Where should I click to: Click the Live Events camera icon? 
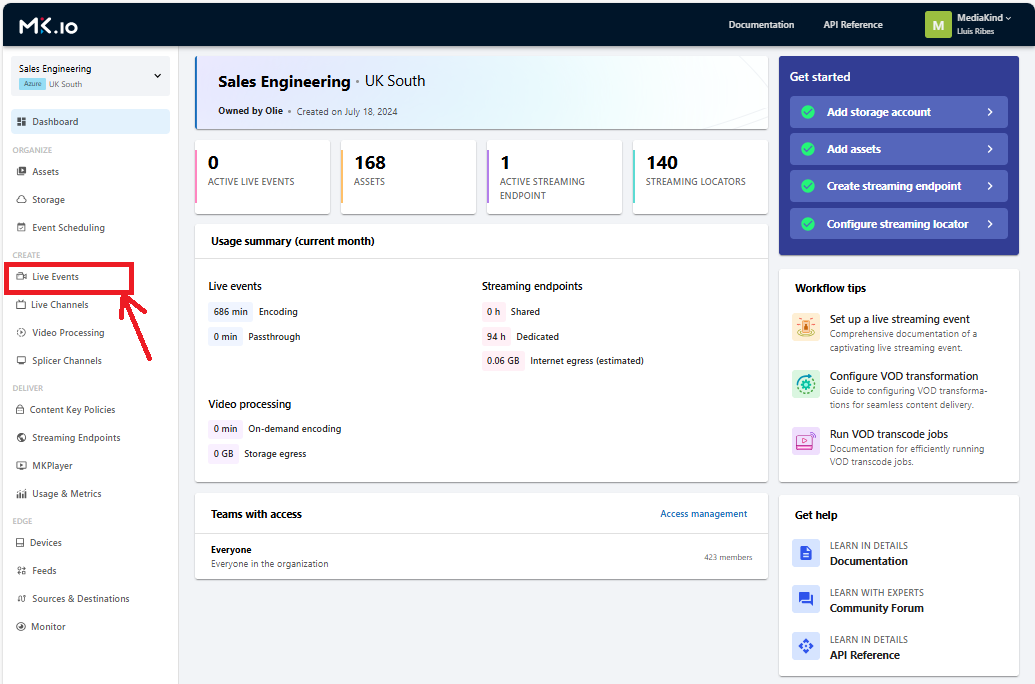21,277
